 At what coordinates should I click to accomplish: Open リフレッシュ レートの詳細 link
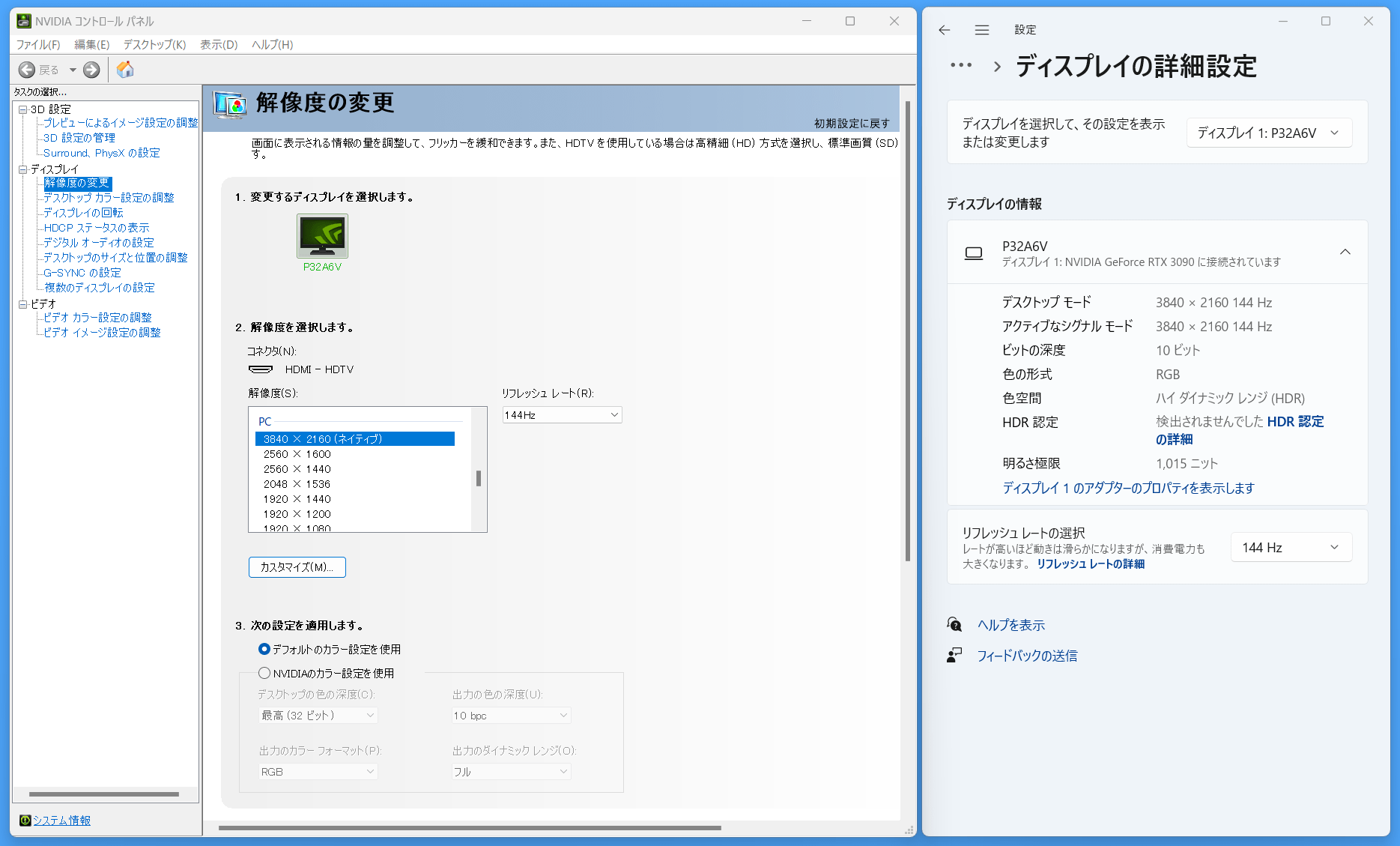(1091, 564)
